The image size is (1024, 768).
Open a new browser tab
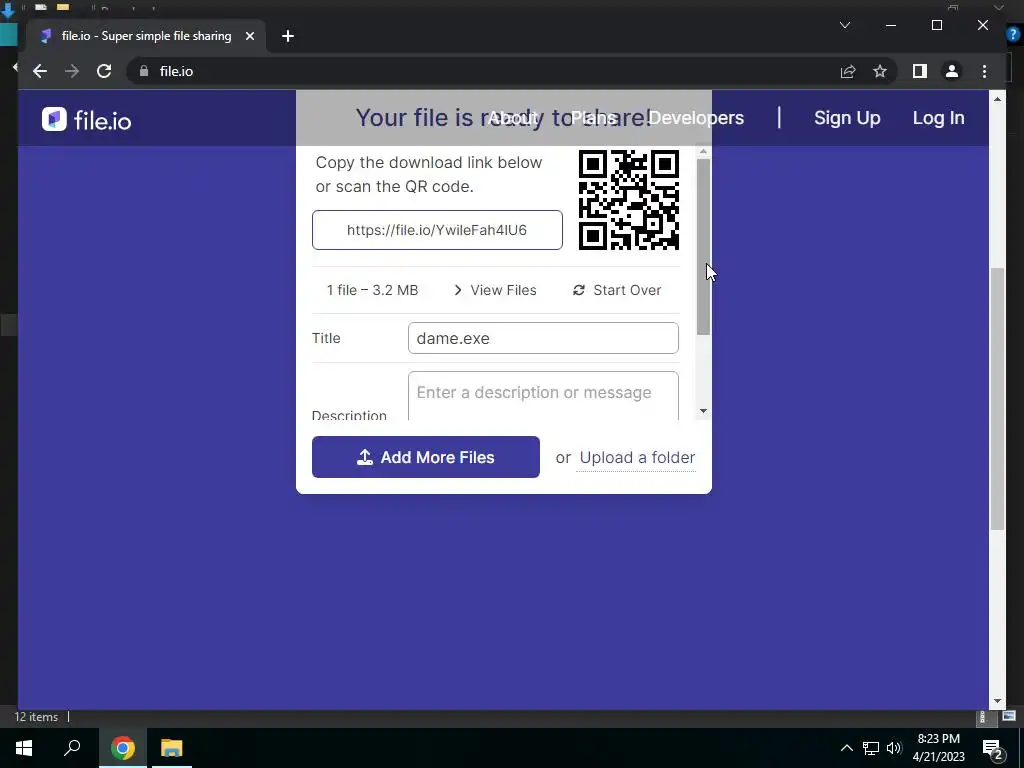click(x=288, y=36)
